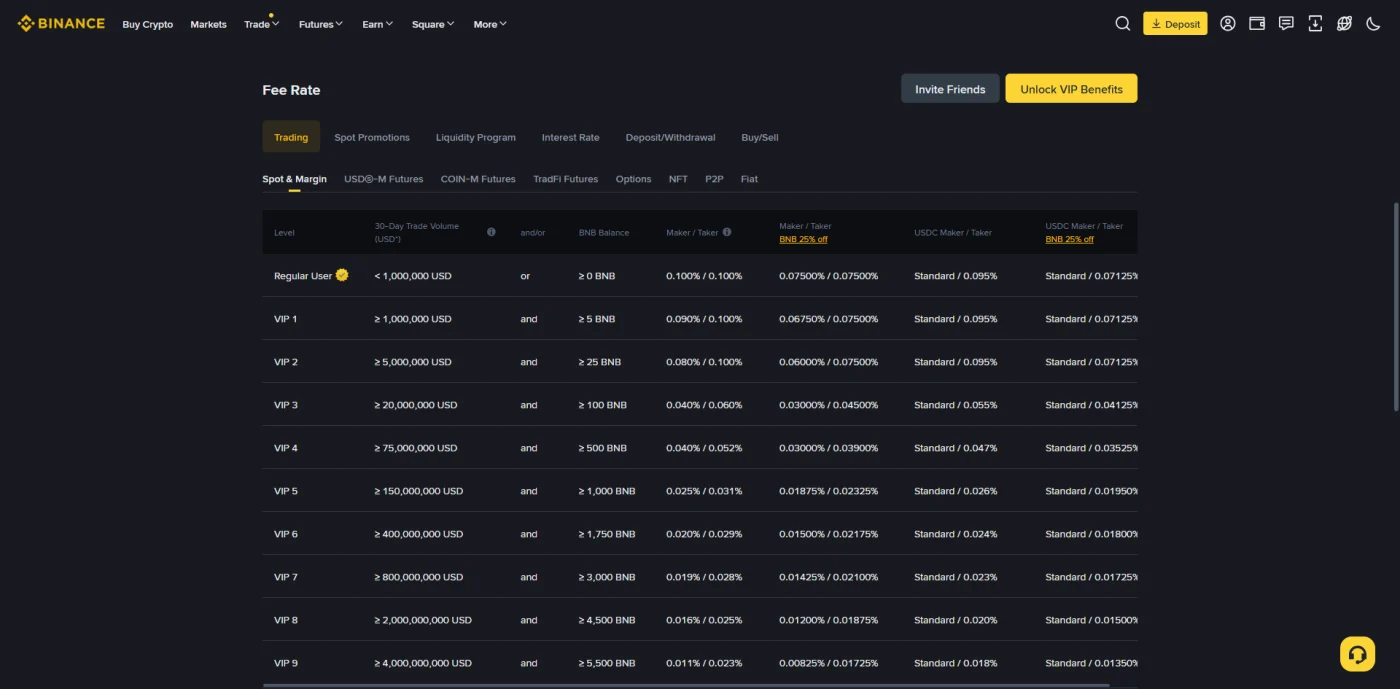Select the Options sub-tab
1400x689 pixels.
pyautogui.click(x=633, y=179)
